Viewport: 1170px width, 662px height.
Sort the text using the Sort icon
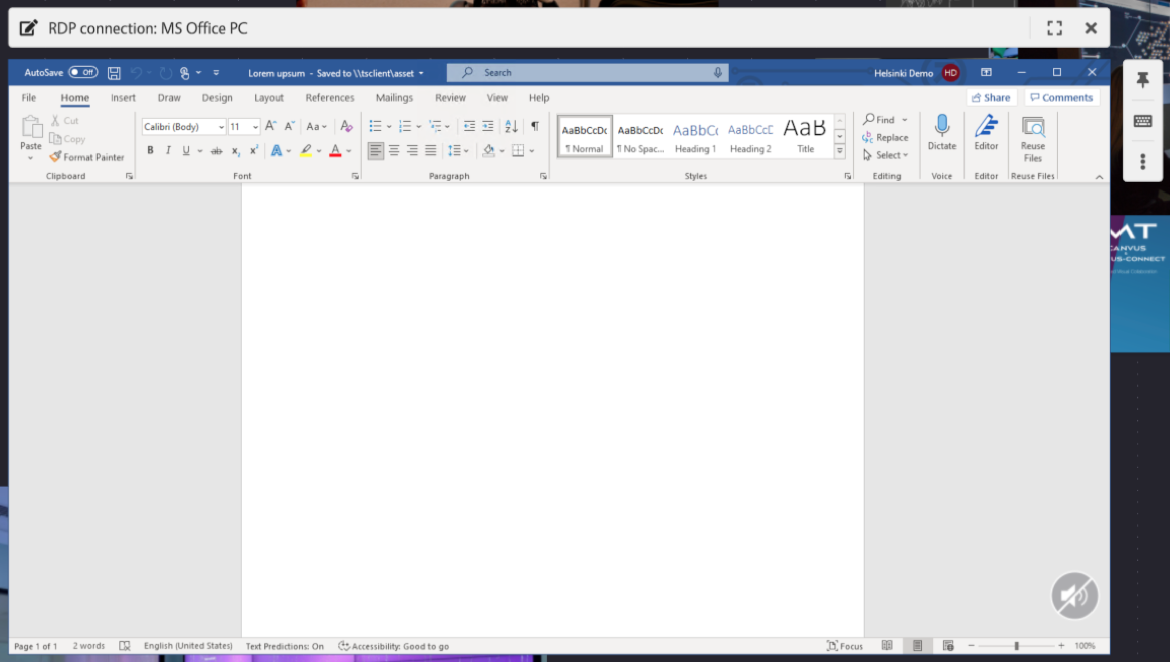coord(510,127)
